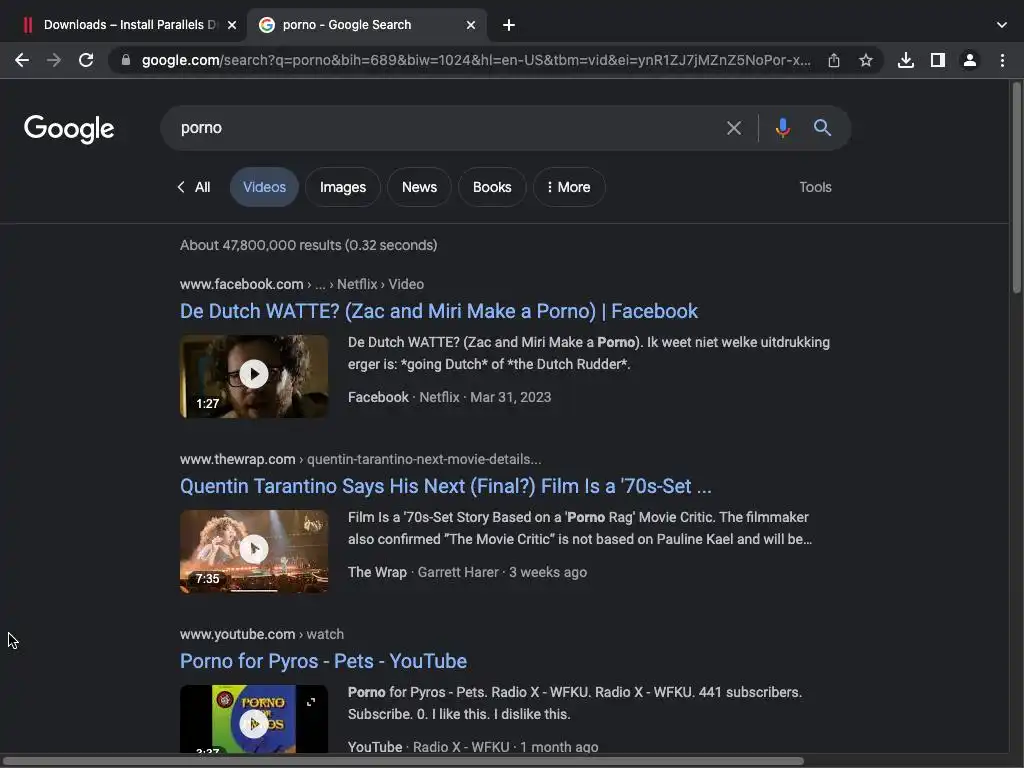Viewport: 1024px width, 768px height.
Task: Expand the More filters dropdown
Action: tap(569, 187)
